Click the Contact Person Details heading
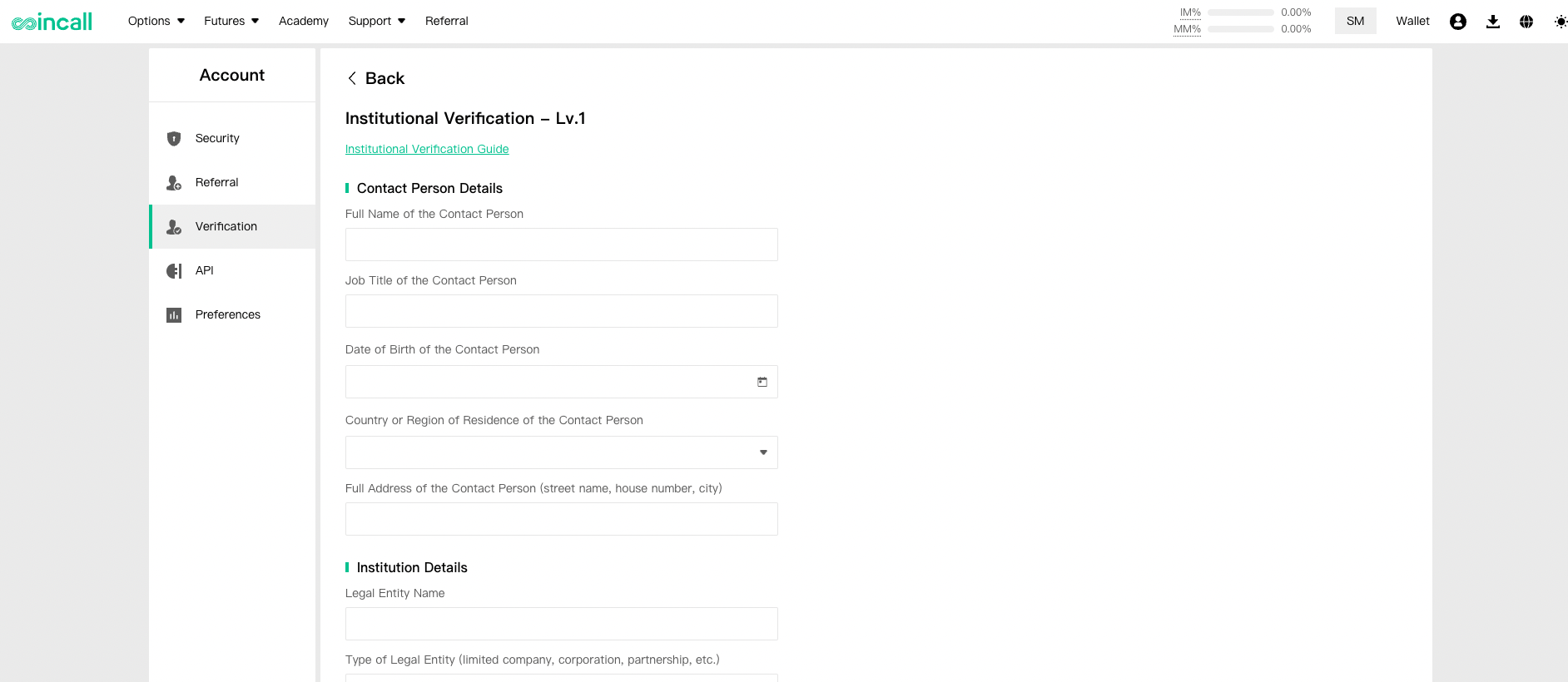 429,188
